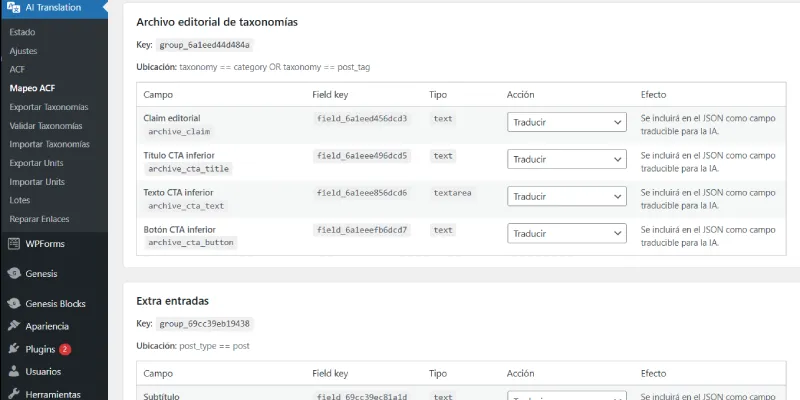Click the Genesis sidebar icon

pyautogui.click(x=14, y=273)
